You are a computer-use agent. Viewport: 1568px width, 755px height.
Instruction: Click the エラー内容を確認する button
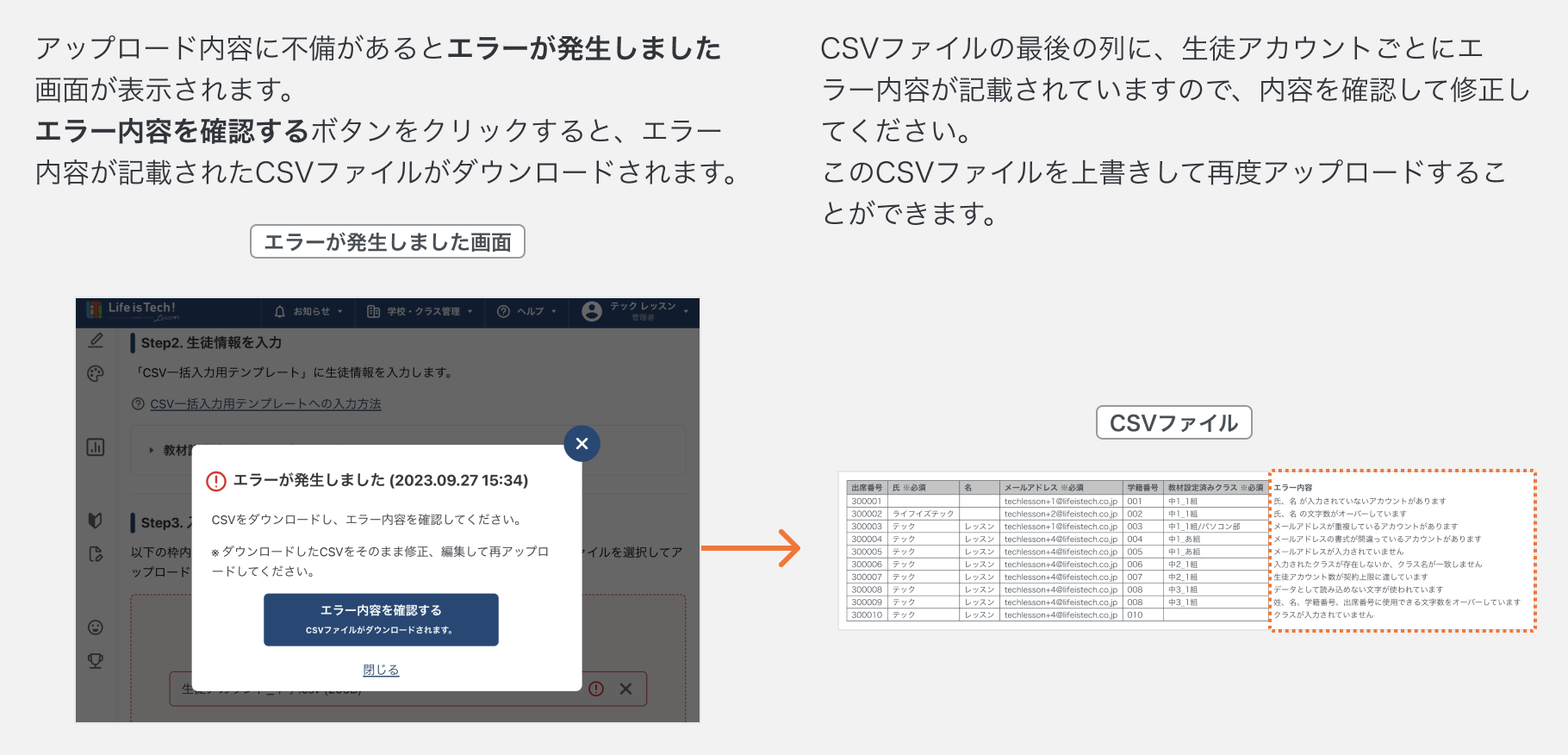[x=381, y=619]
